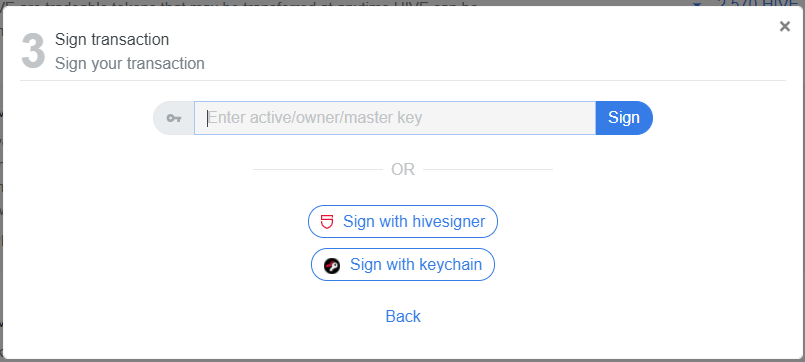Viewport: 805px width, 362px height.
Task: Click the header separator under Sign your transaction
Action: pos(403,81)
